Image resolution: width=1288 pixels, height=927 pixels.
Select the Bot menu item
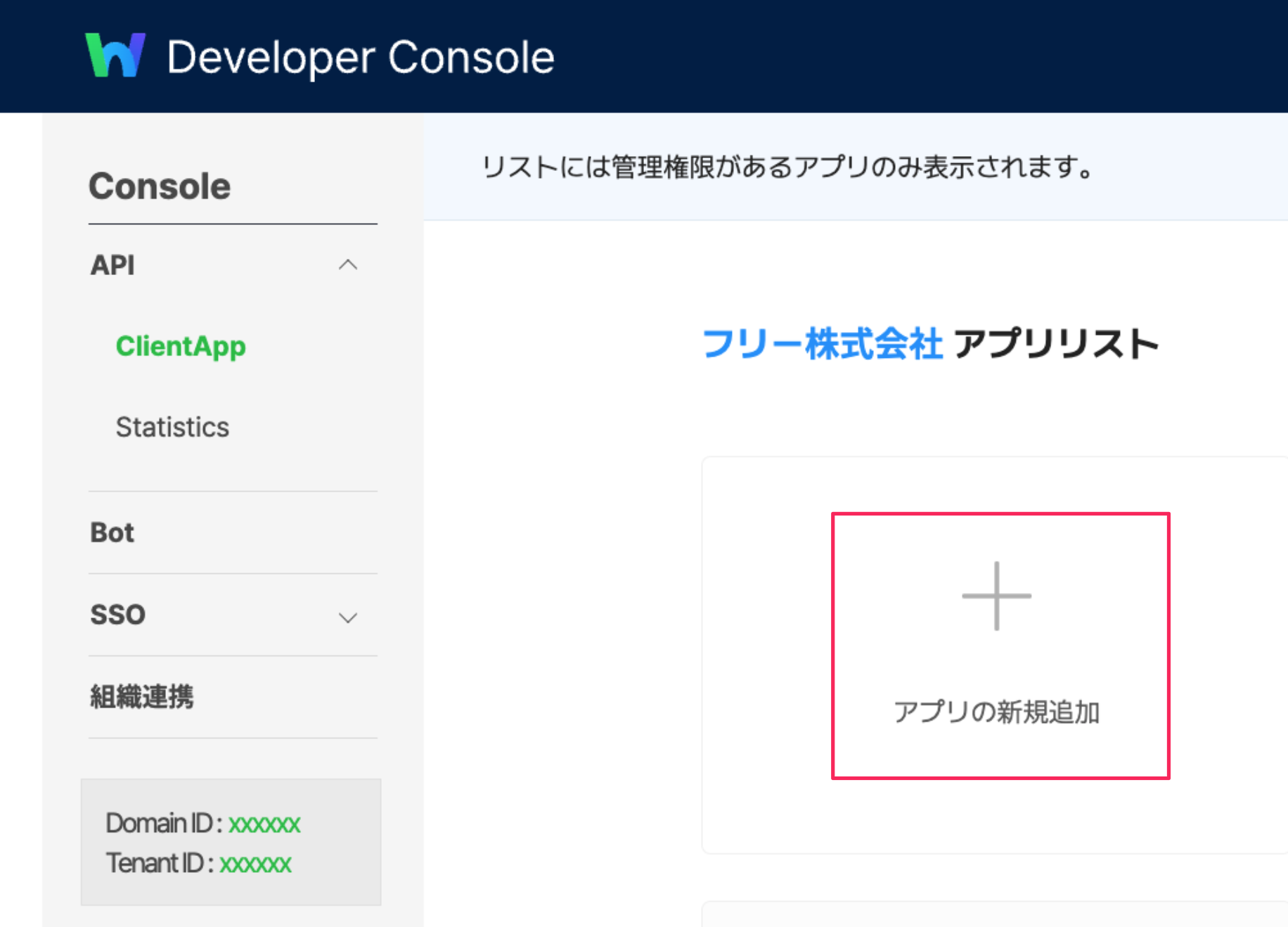coord(112,532)
